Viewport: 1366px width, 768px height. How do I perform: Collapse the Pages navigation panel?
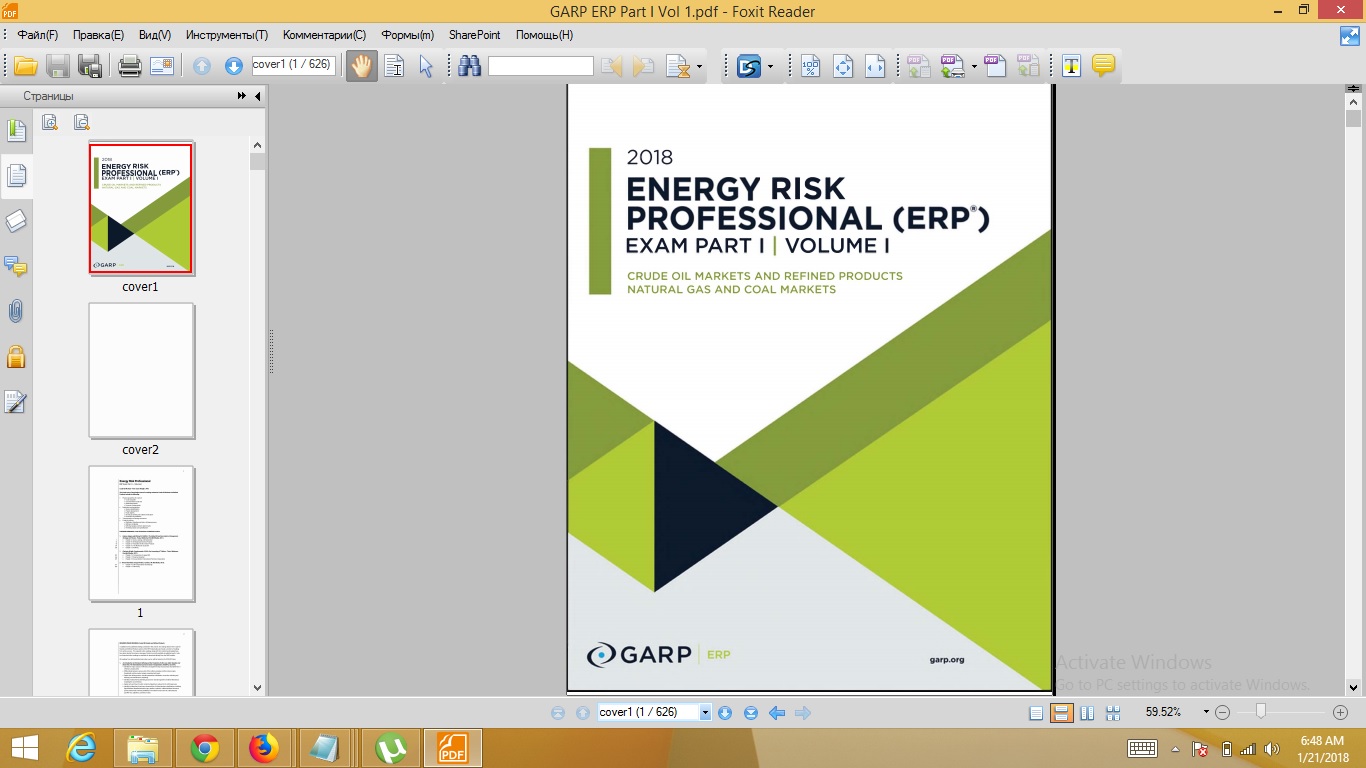click(257, 96)
